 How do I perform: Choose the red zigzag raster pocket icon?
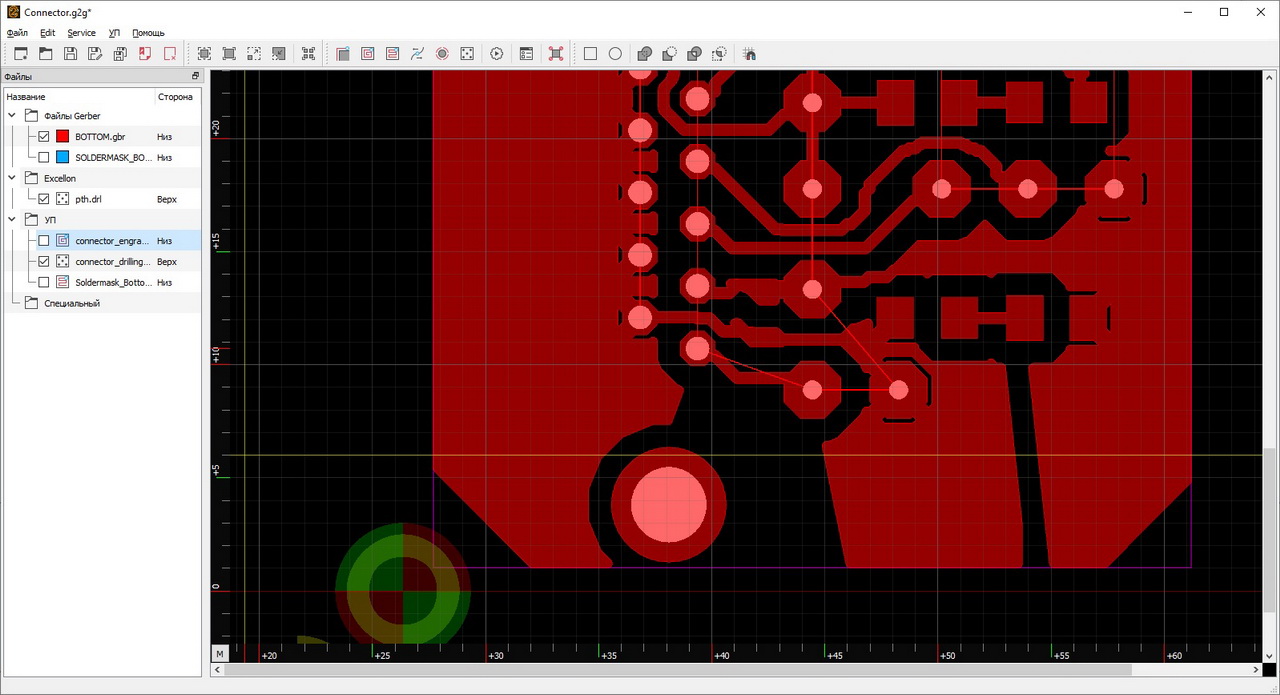pos(392,54)
